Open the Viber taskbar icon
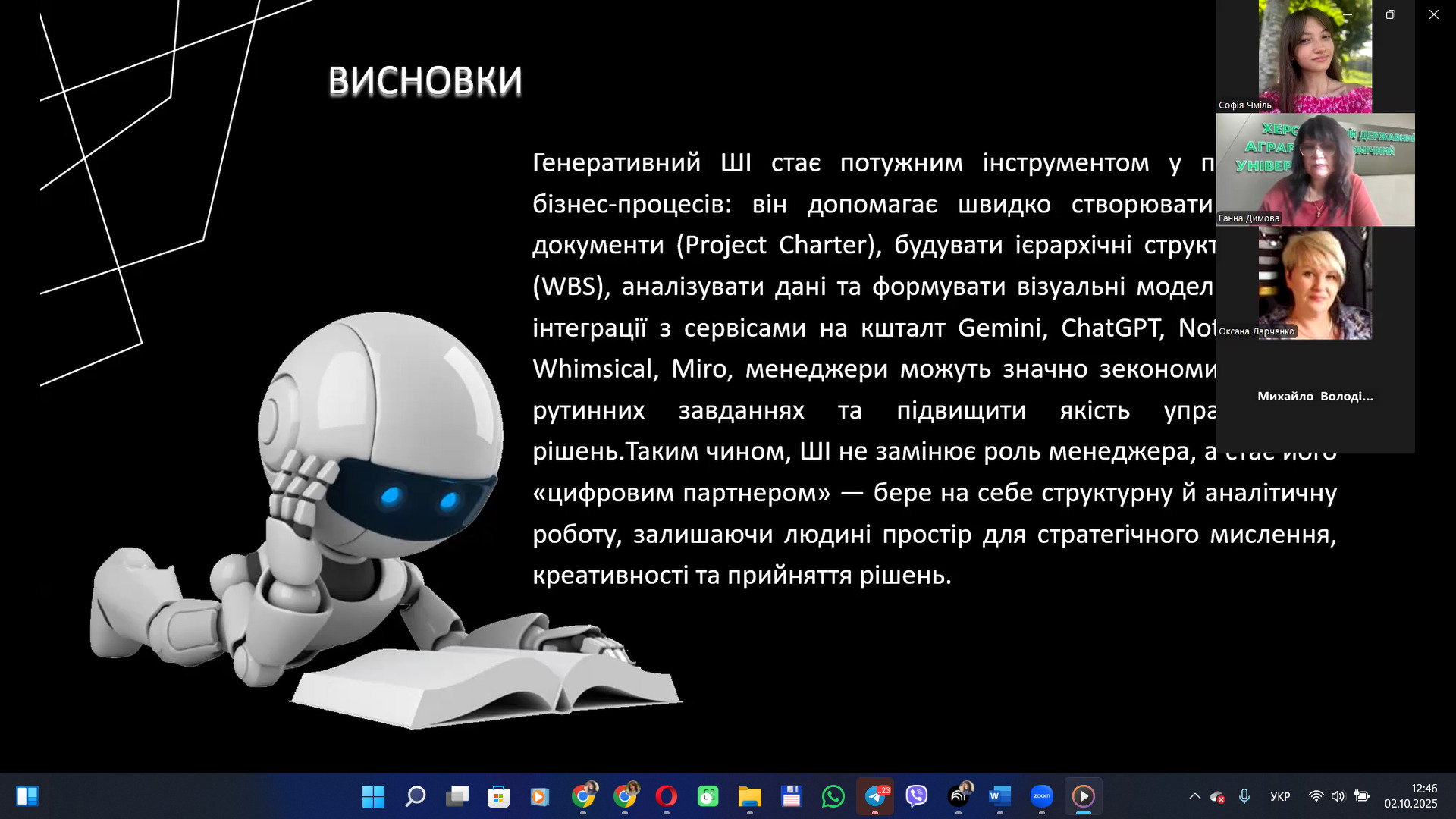The width and height of the screenshot is (1456, 819). click(x=917, y=796)
